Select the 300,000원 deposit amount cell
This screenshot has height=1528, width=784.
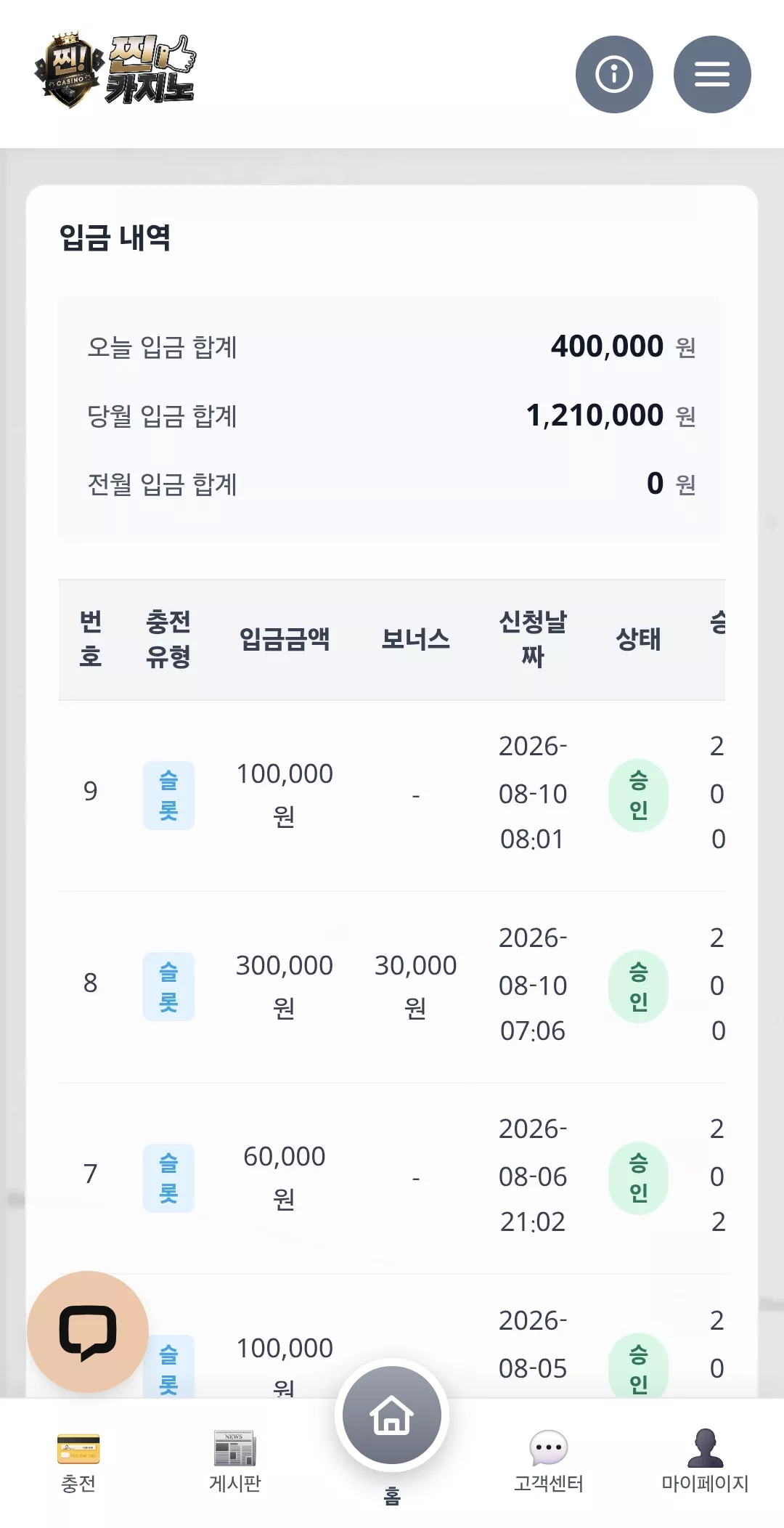(285, 986)
